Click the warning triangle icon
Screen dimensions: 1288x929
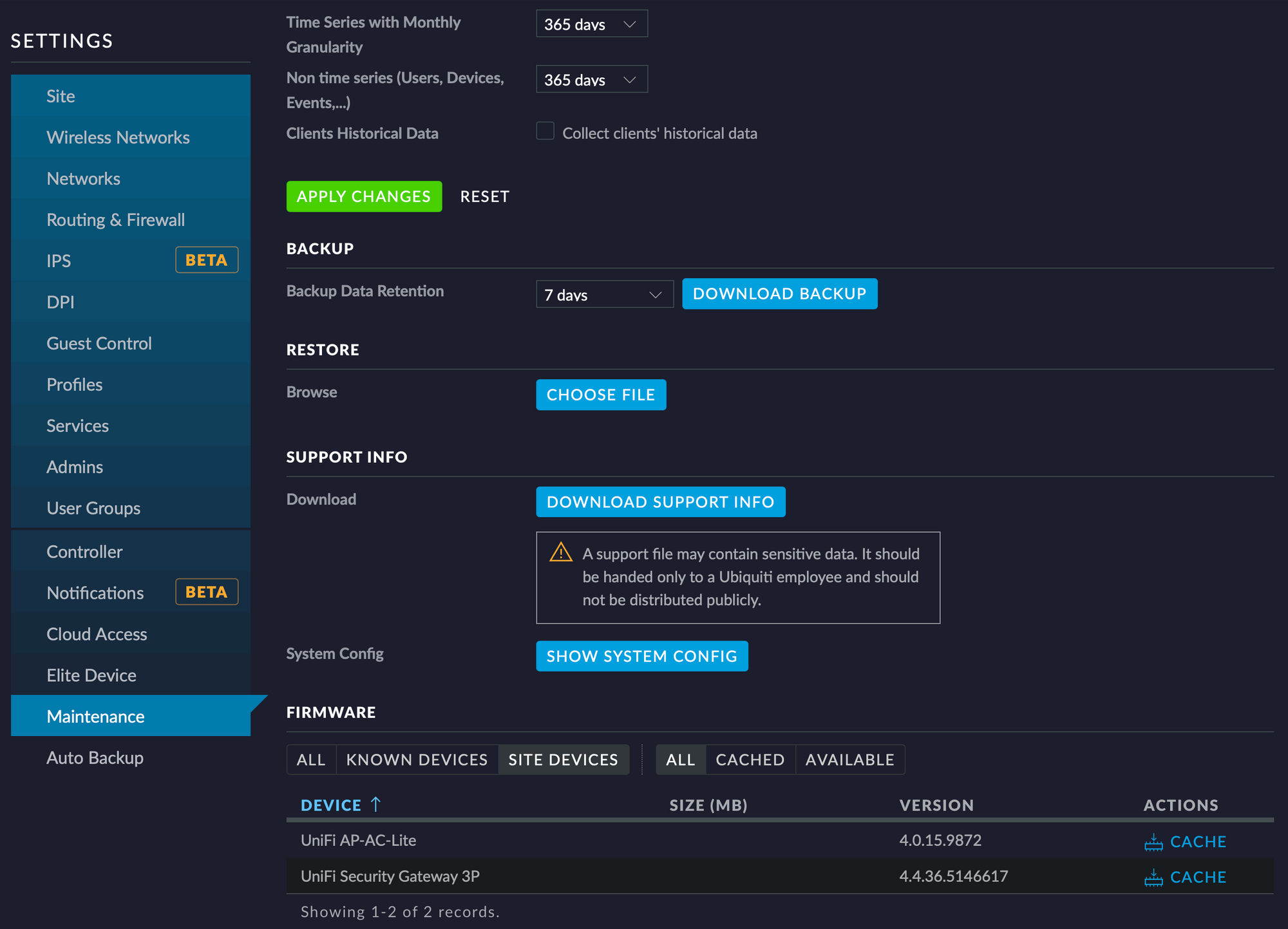(x=561, y=552)
